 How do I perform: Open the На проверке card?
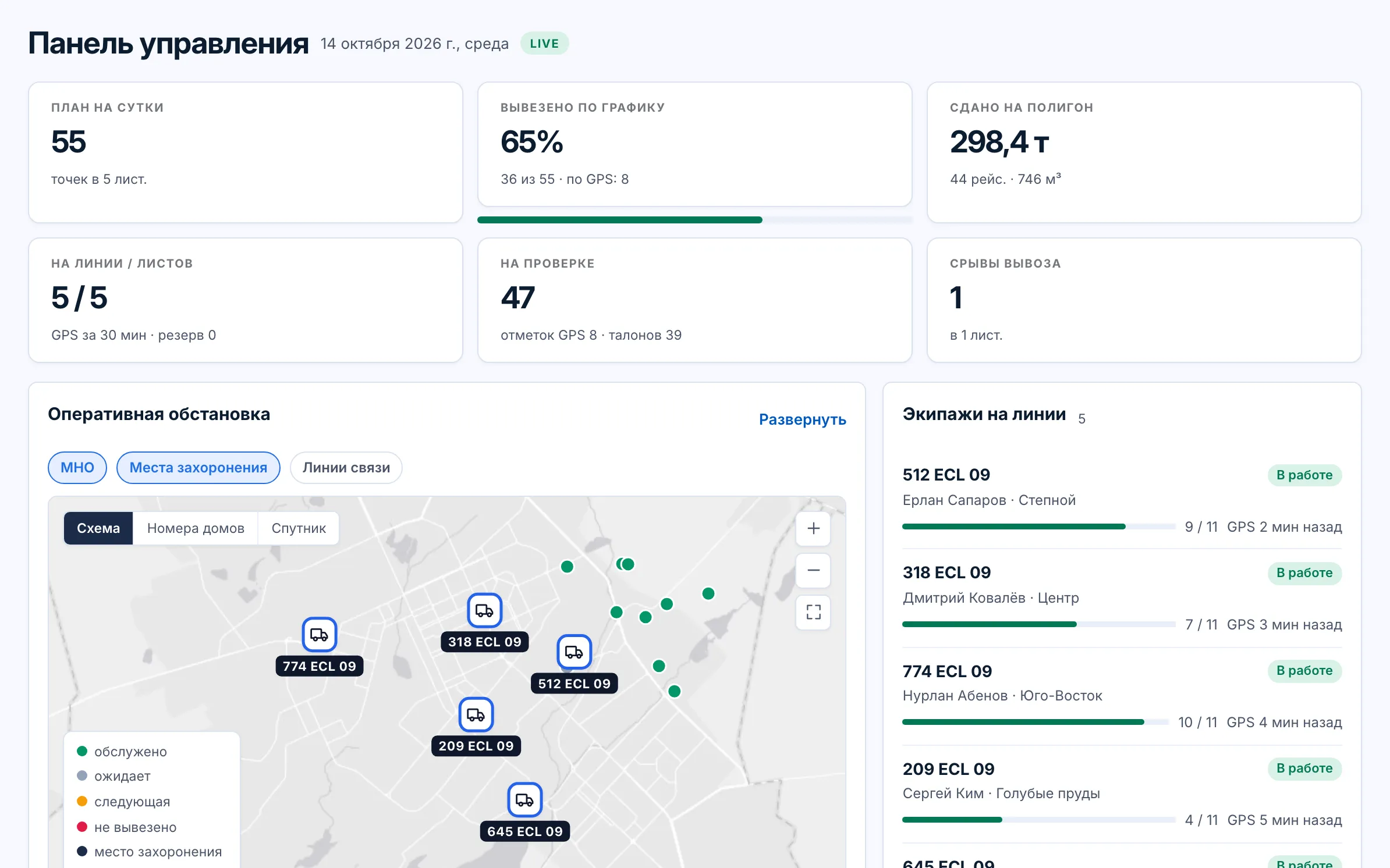click(x=694, y=300)
